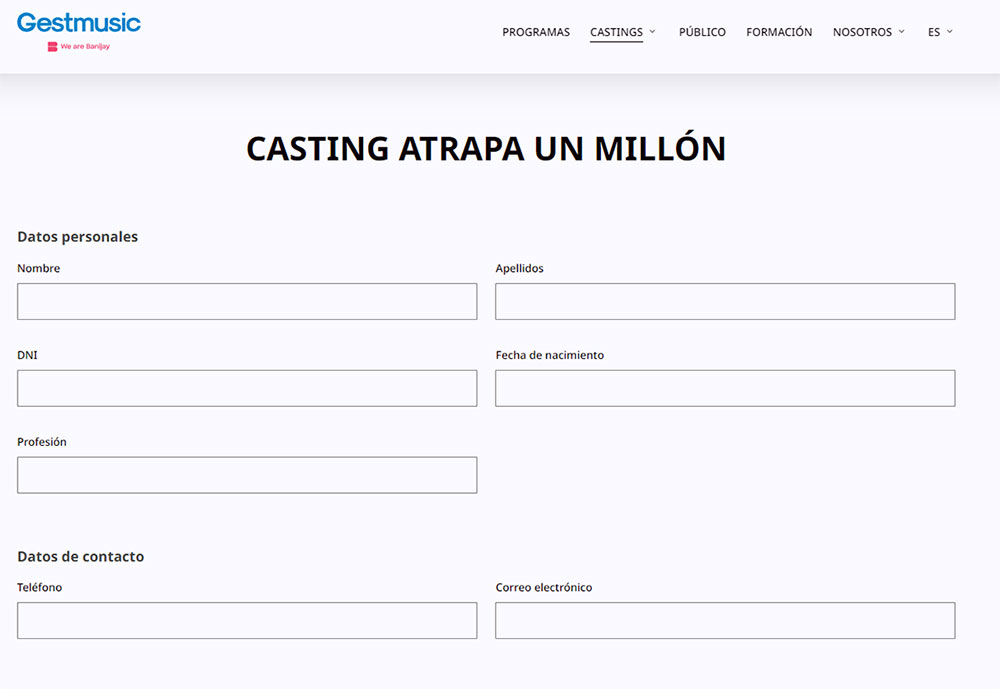Click the Fecha de nacimiento field

(725, 388)
